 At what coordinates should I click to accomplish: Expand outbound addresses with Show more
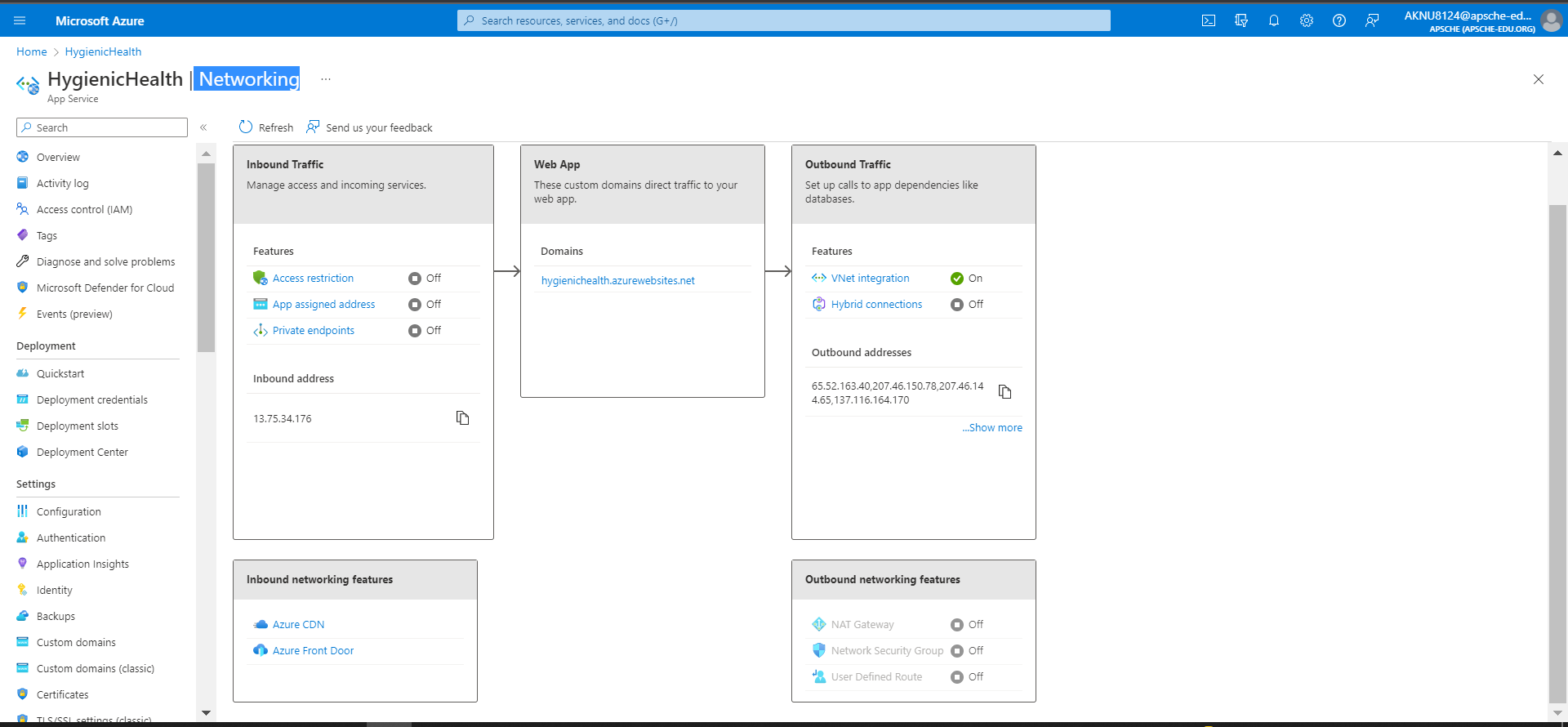992,427
